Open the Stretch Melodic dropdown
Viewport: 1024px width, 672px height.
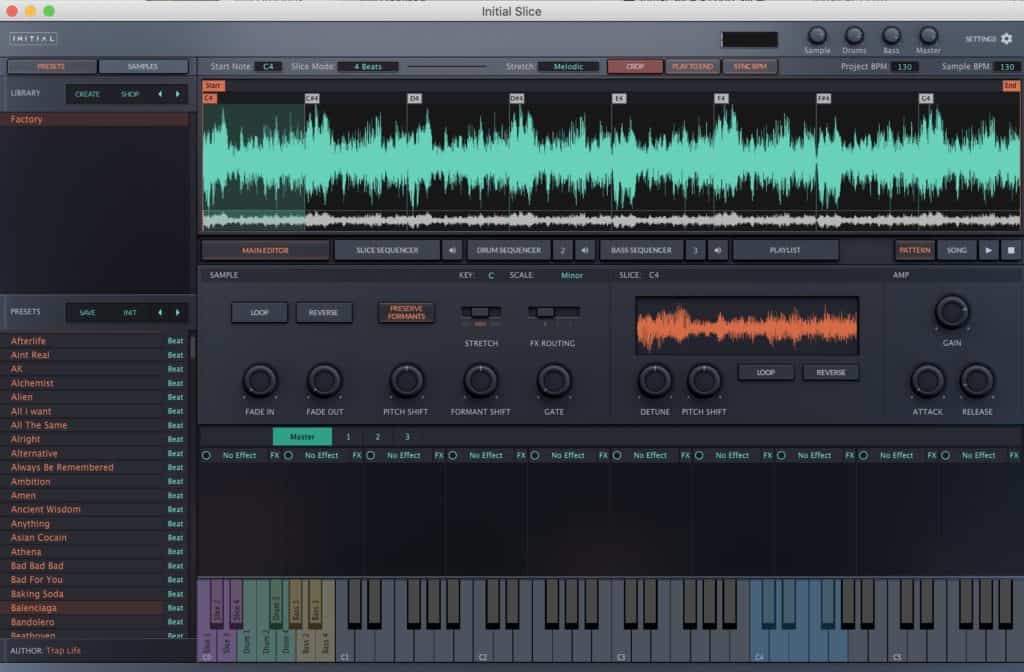tap(568, 67)
